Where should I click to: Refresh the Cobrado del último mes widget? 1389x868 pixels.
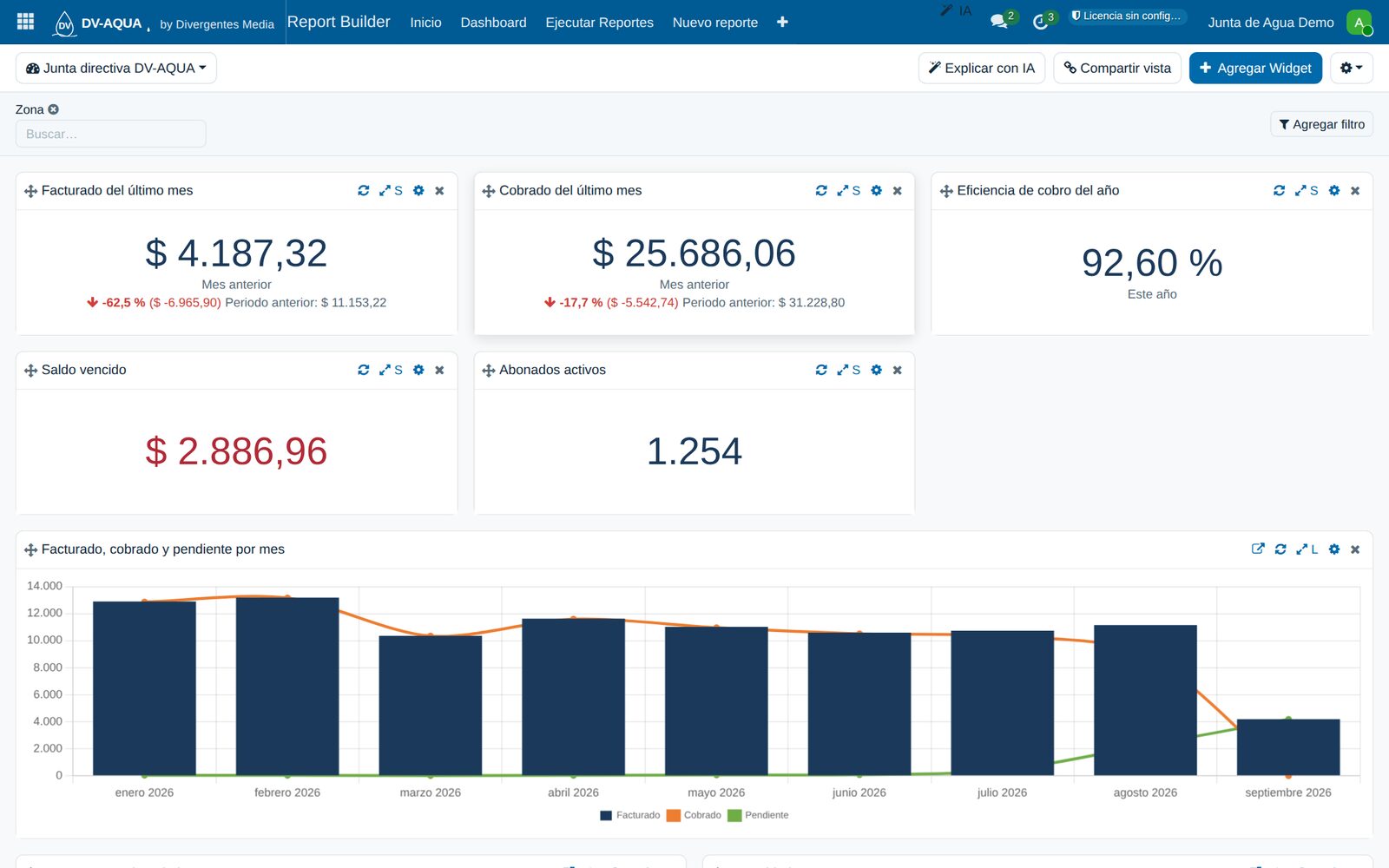[821, 190]
